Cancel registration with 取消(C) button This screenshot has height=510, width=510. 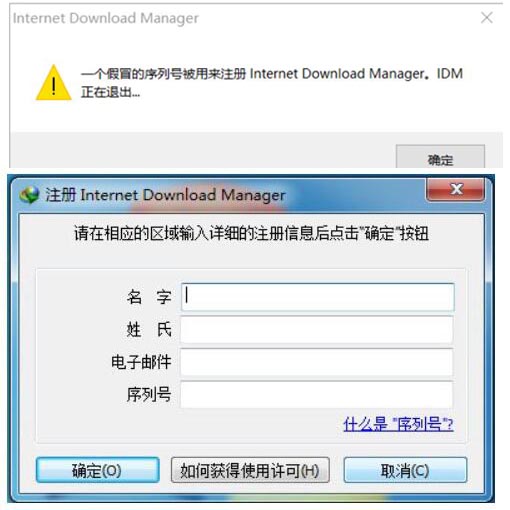click(x=405, y=470)
